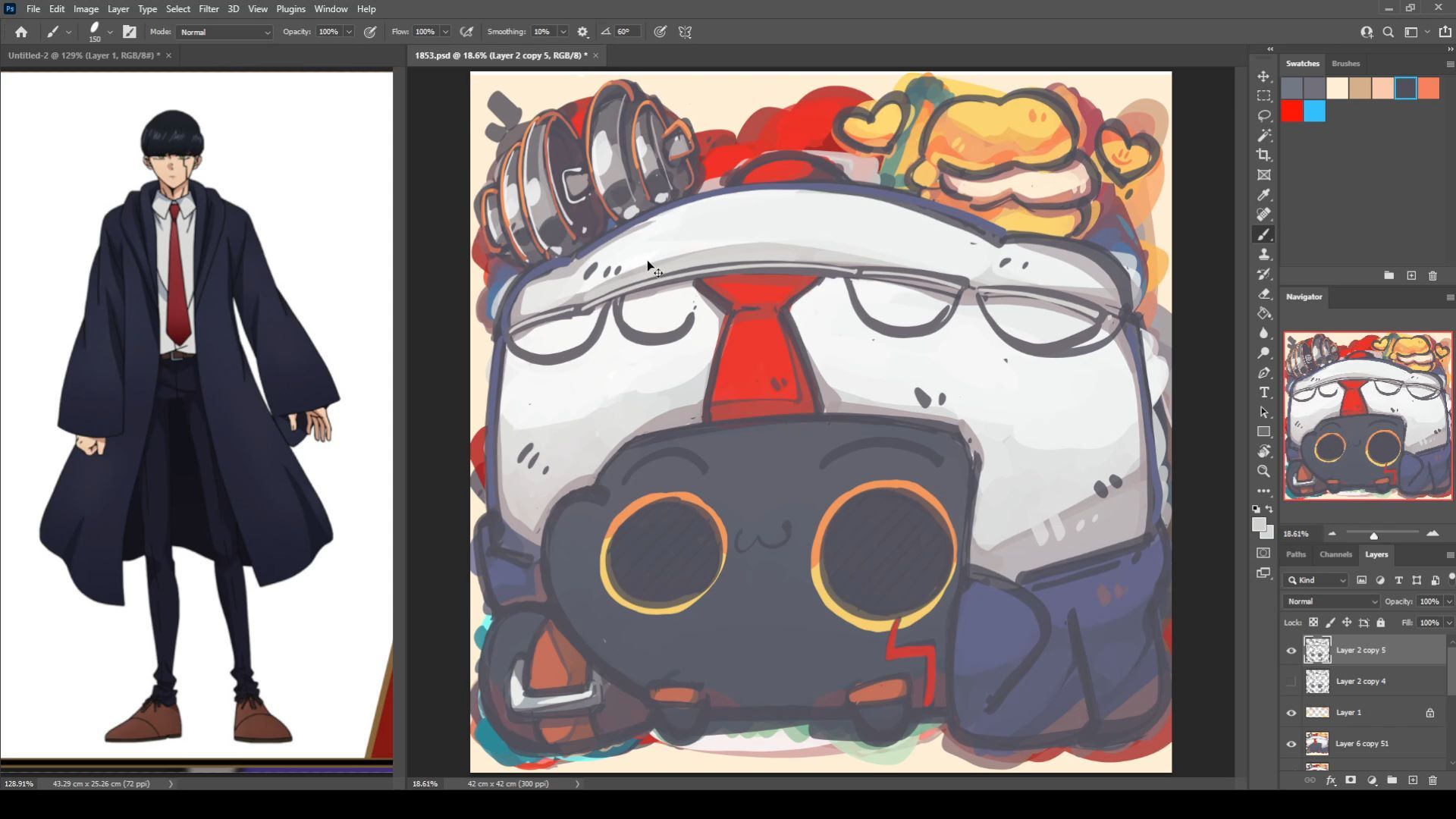1456x819 pixels.
Task: Click the Navigator zoom slider handle
Action: 1373,535
